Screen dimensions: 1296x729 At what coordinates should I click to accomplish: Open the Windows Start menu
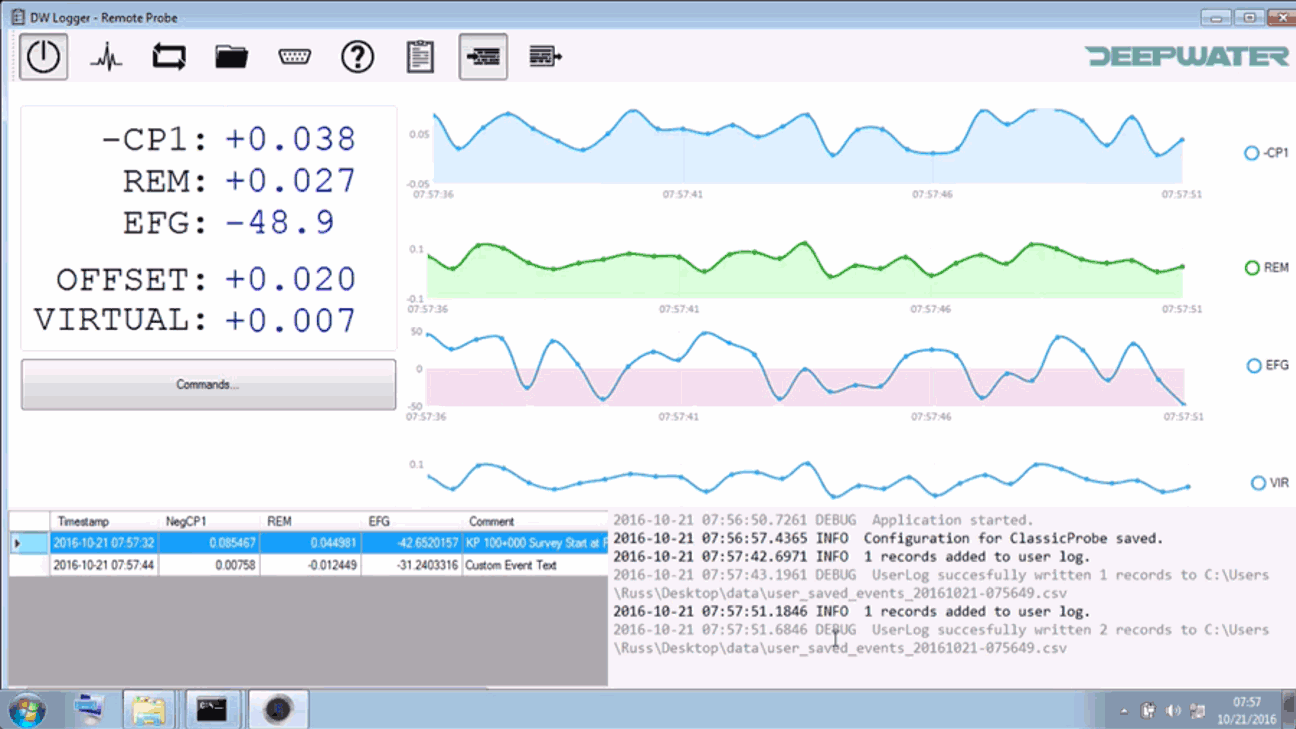[27, 710]
